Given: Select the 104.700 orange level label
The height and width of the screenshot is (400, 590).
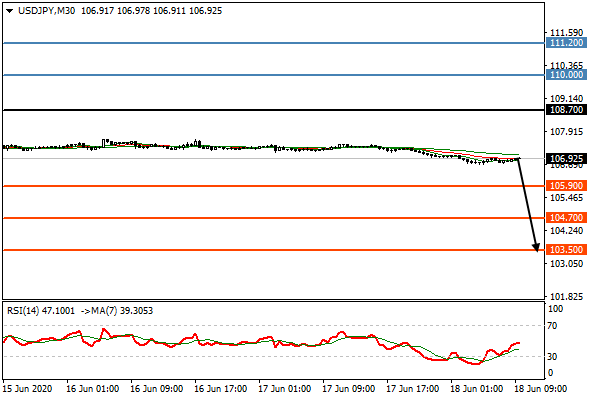Looking at the screenshot, I should pos(566,217).
